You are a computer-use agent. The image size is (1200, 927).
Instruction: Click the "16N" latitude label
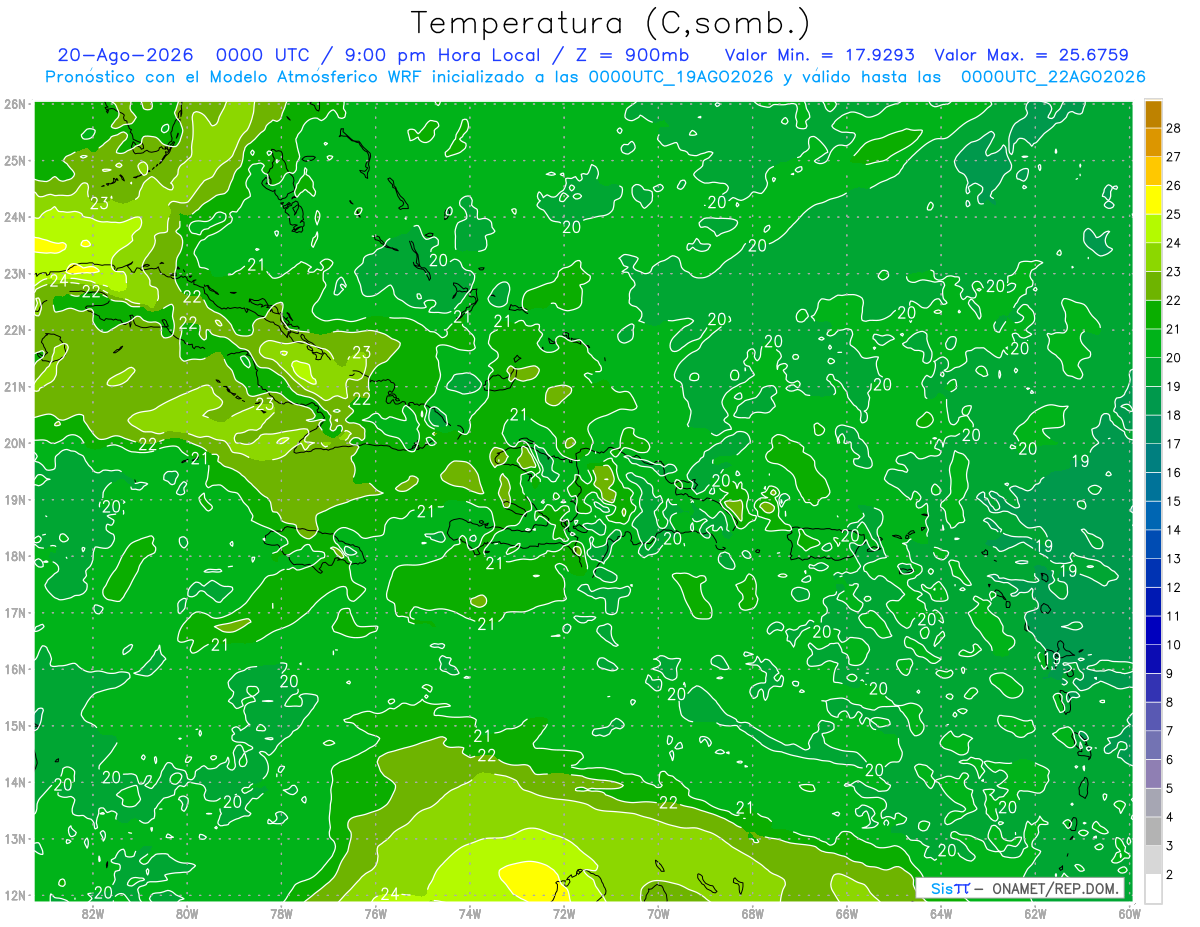[15, 669]
